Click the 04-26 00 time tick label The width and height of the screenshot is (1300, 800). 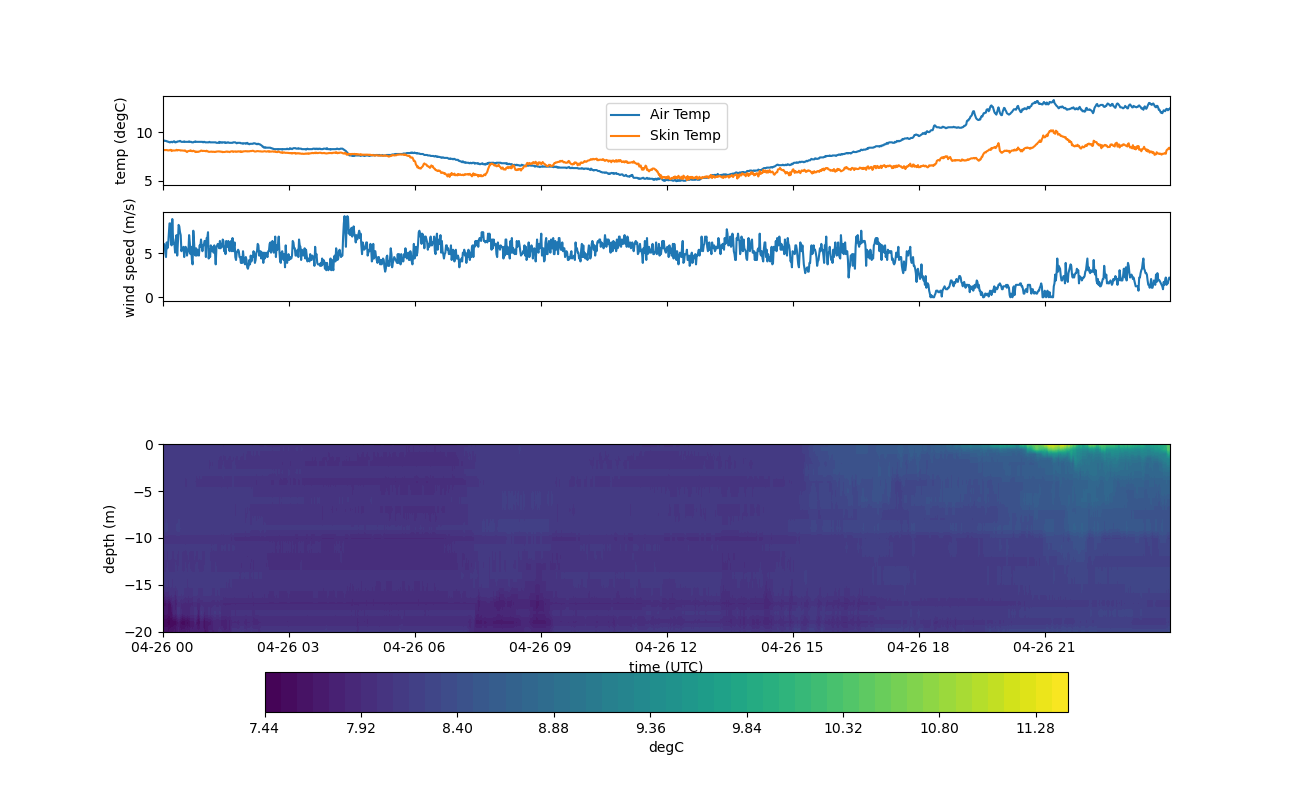[163, 647]
